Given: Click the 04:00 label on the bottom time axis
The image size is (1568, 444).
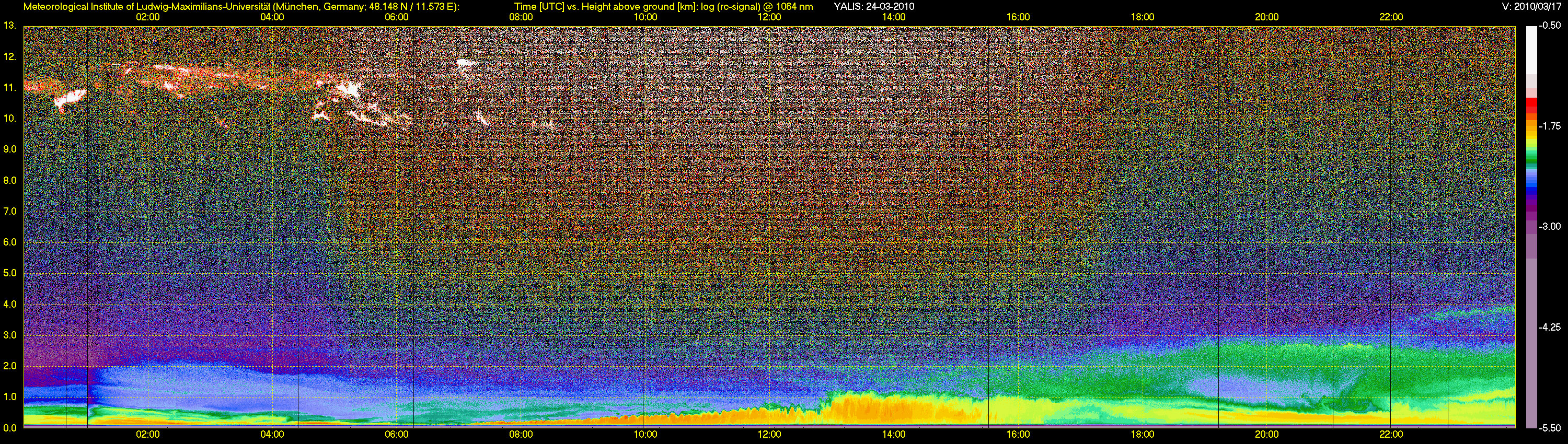Looking at the screenshot, I should click(x=272, y=434).
